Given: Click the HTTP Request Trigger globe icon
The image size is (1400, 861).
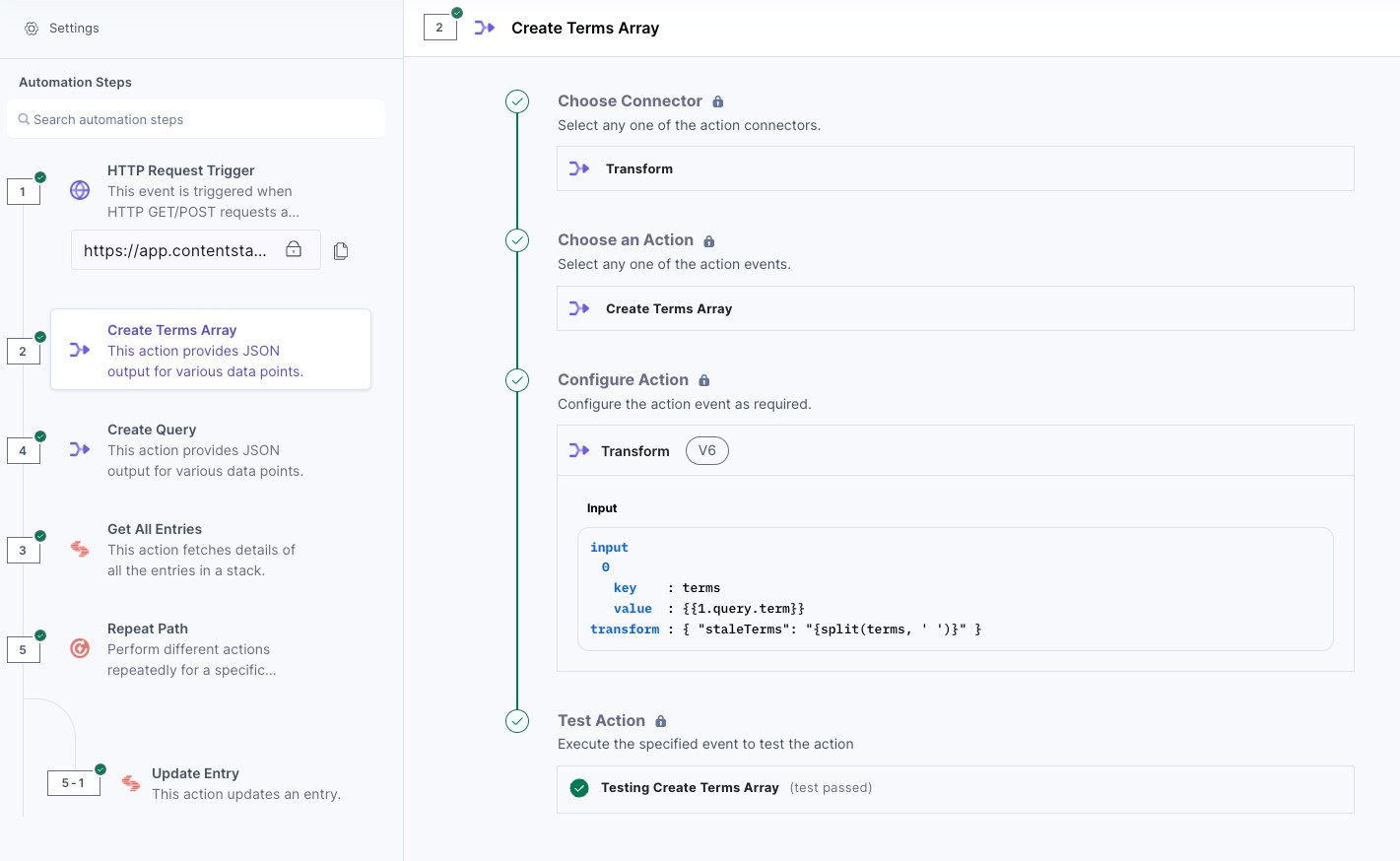Looking at the screenshot, I should pyautogui.click(x=80, y=190).
